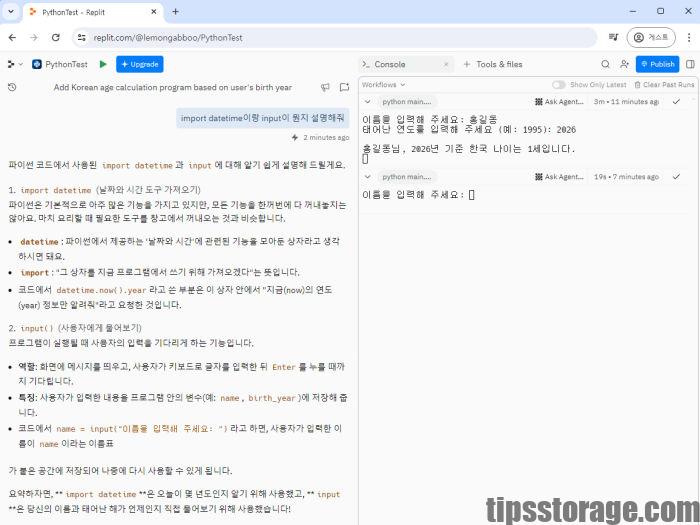Collapse the second python main run

point(367,177)
